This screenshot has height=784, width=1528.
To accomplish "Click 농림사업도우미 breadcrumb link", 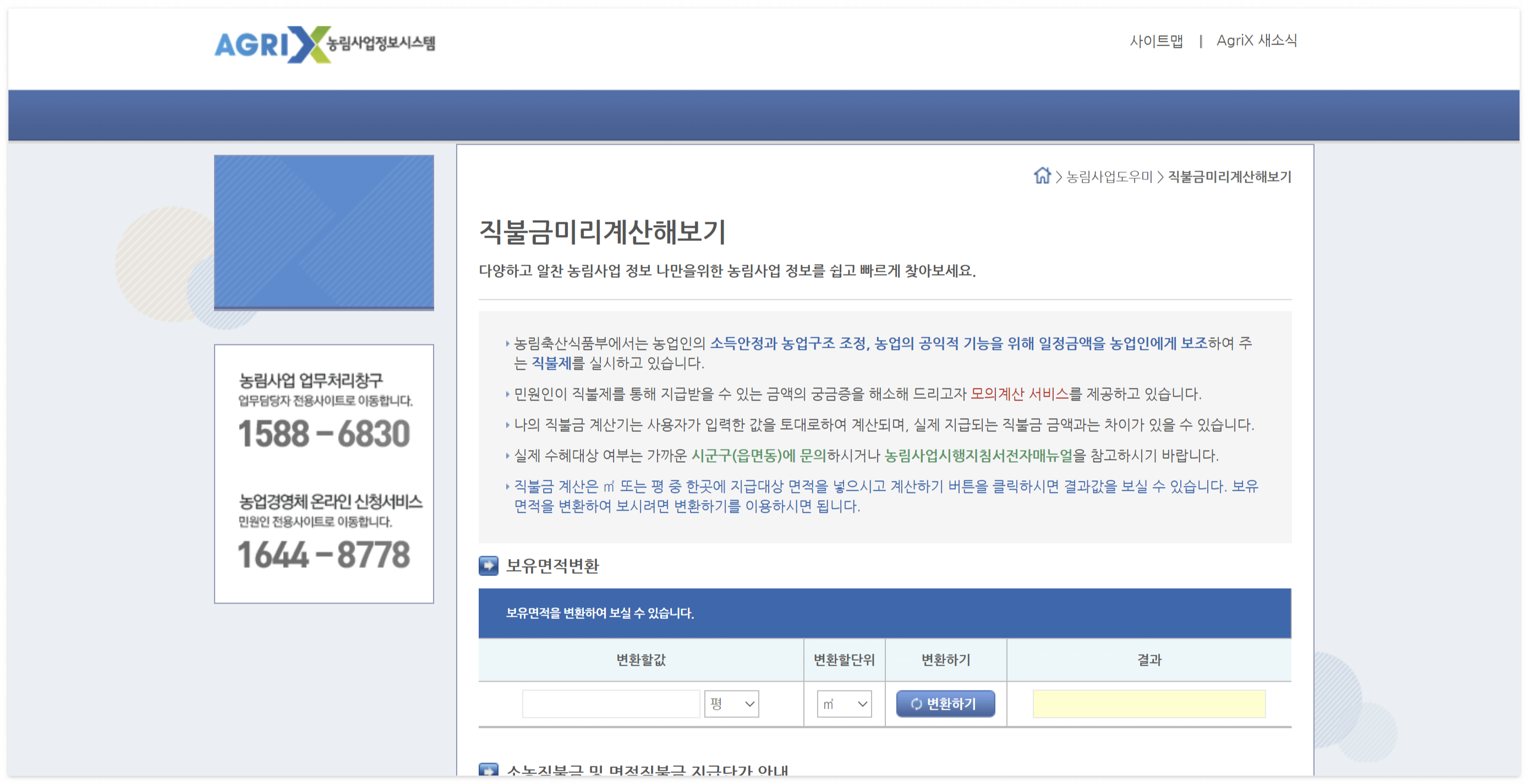I will pos(1109,177).
